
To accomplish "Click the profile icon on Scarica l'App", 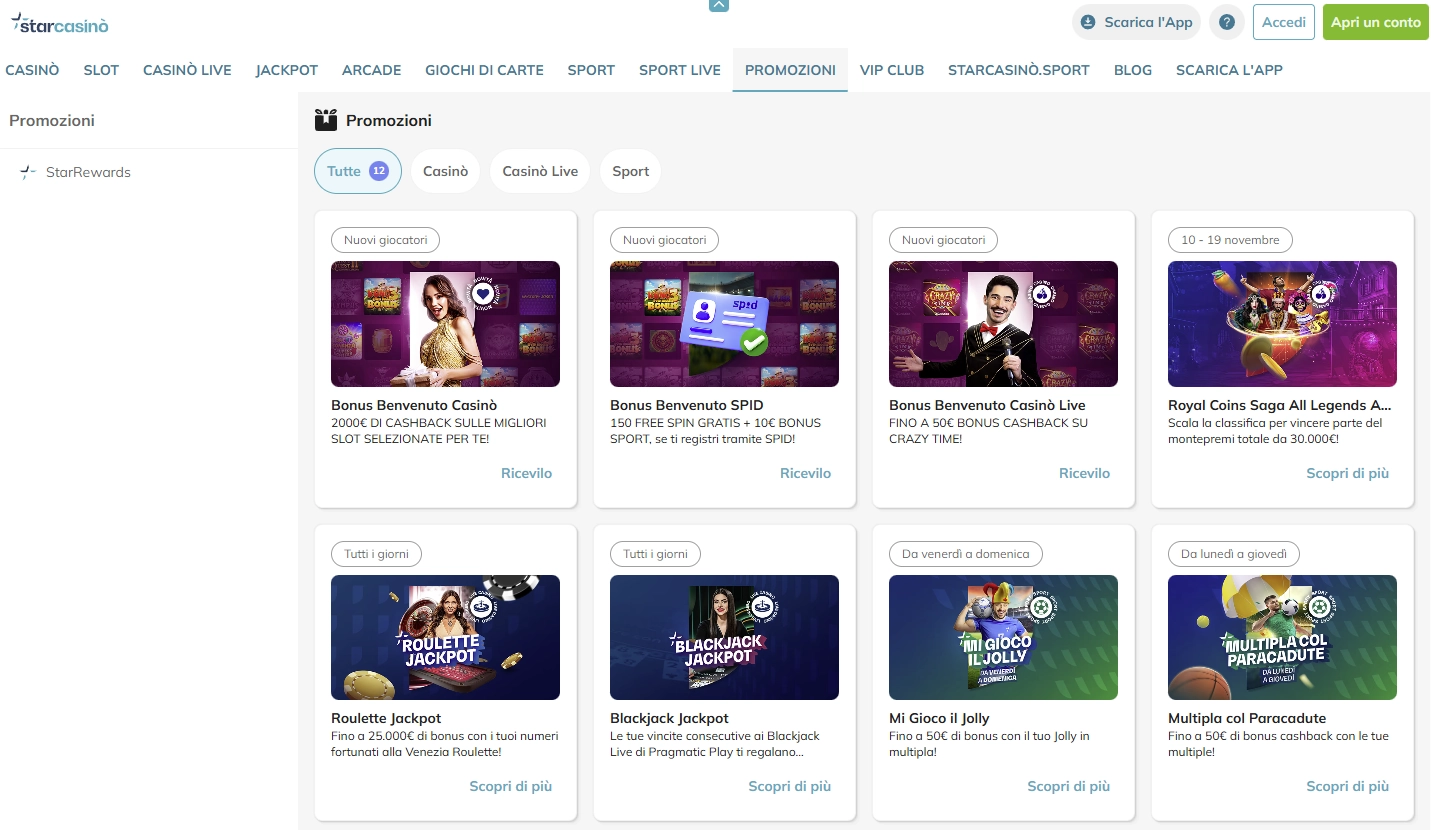I will tap(1087, 21).
